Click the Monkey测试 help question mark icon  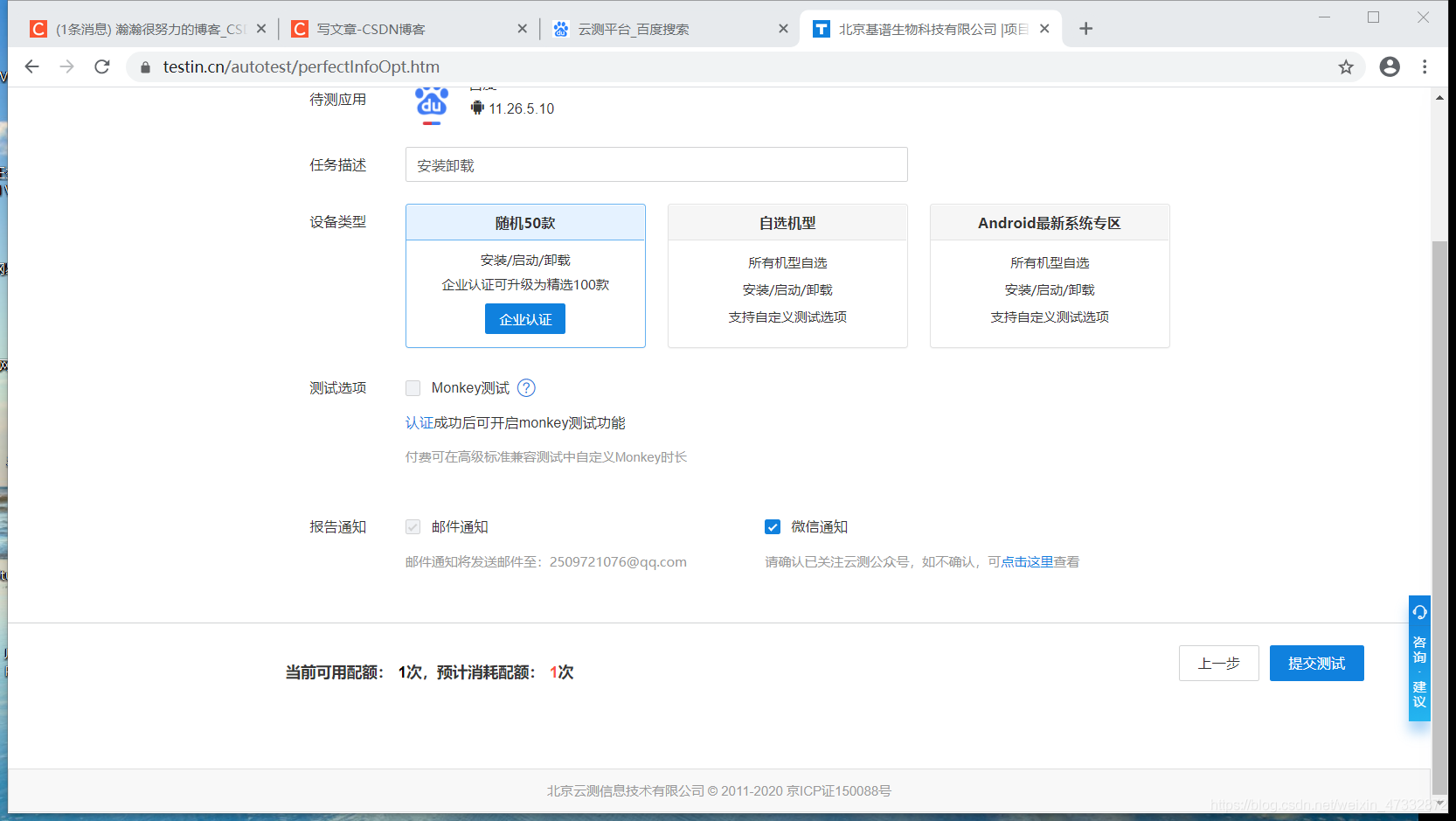(526, 387)
